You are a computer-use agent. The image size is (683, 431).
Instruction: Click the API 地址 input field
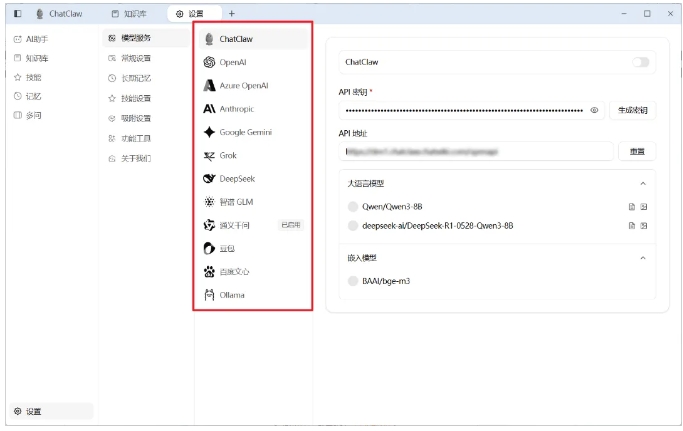click(x=476, y=151)
